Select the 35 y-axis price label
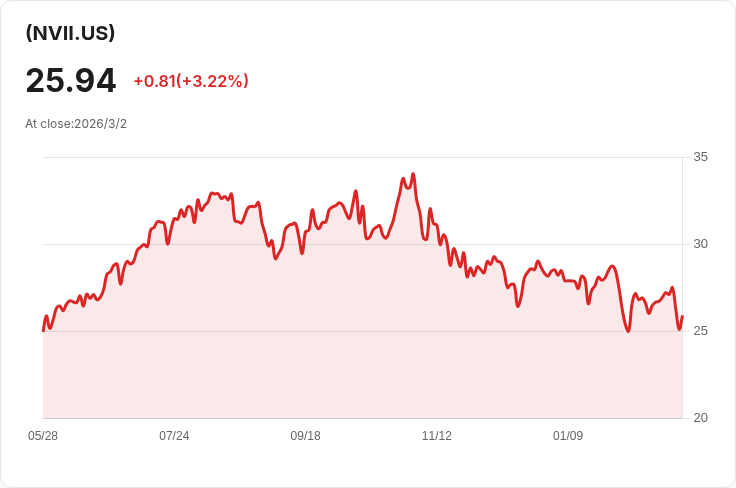Viewport: 736px width, 488px height. [700, 157]
